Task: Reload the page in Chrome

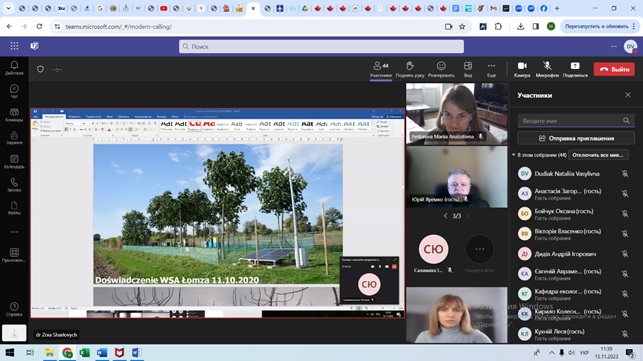Action: pos(39,26)
